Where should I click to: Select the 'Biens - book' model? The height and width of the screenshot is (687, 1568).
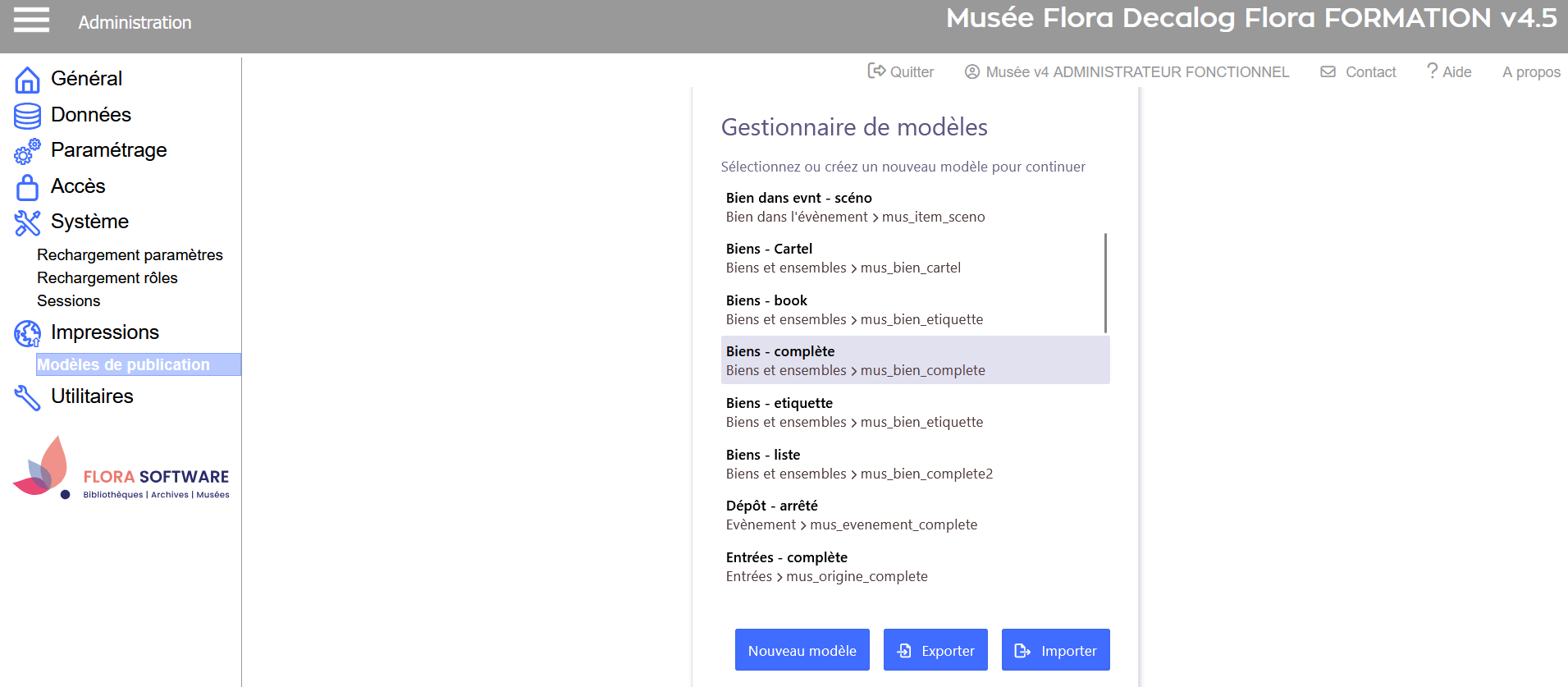click(915, 309)
